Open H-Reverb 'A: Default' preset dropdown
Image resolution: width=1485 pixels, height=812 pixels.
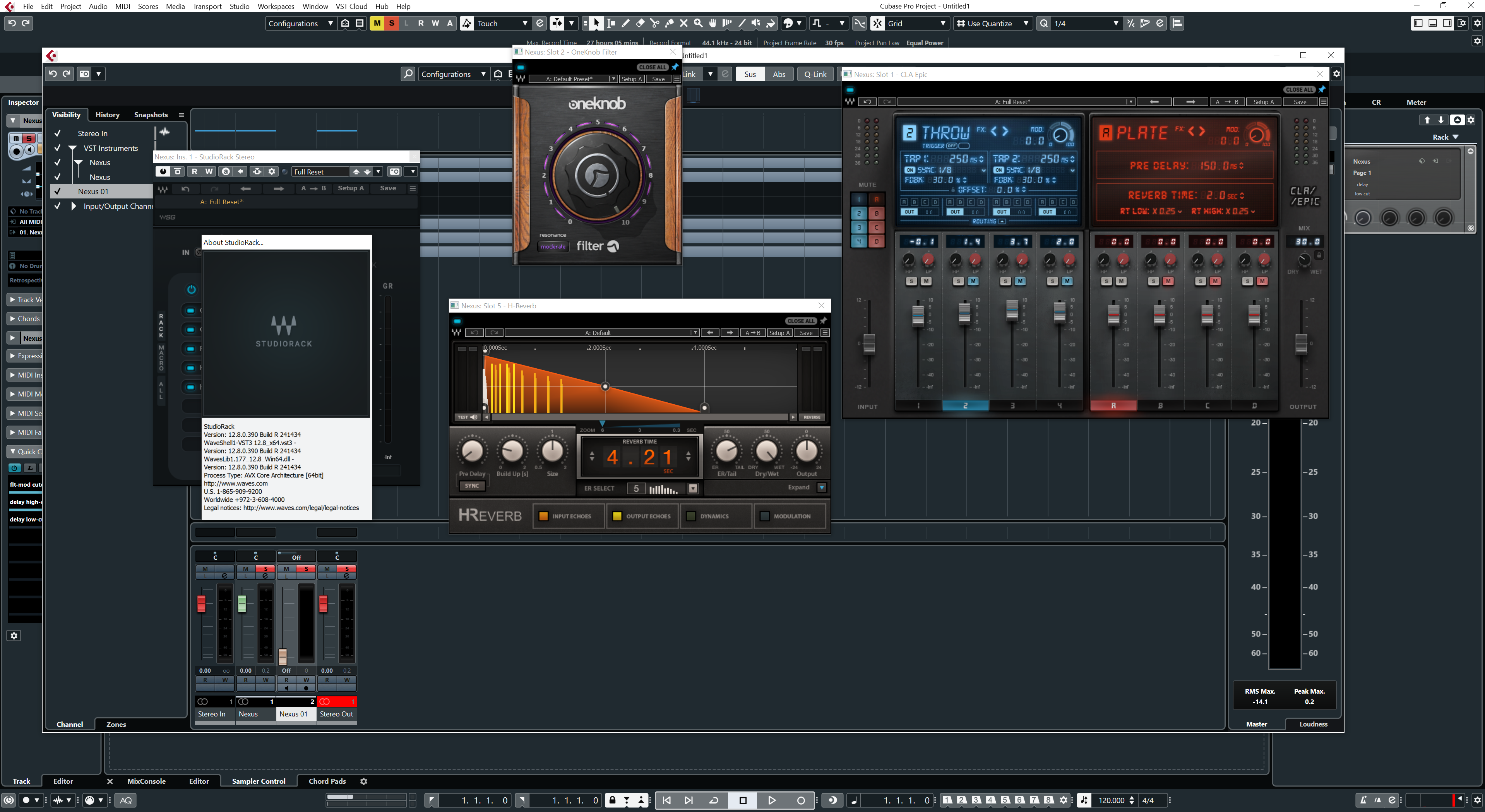[602, 333]
